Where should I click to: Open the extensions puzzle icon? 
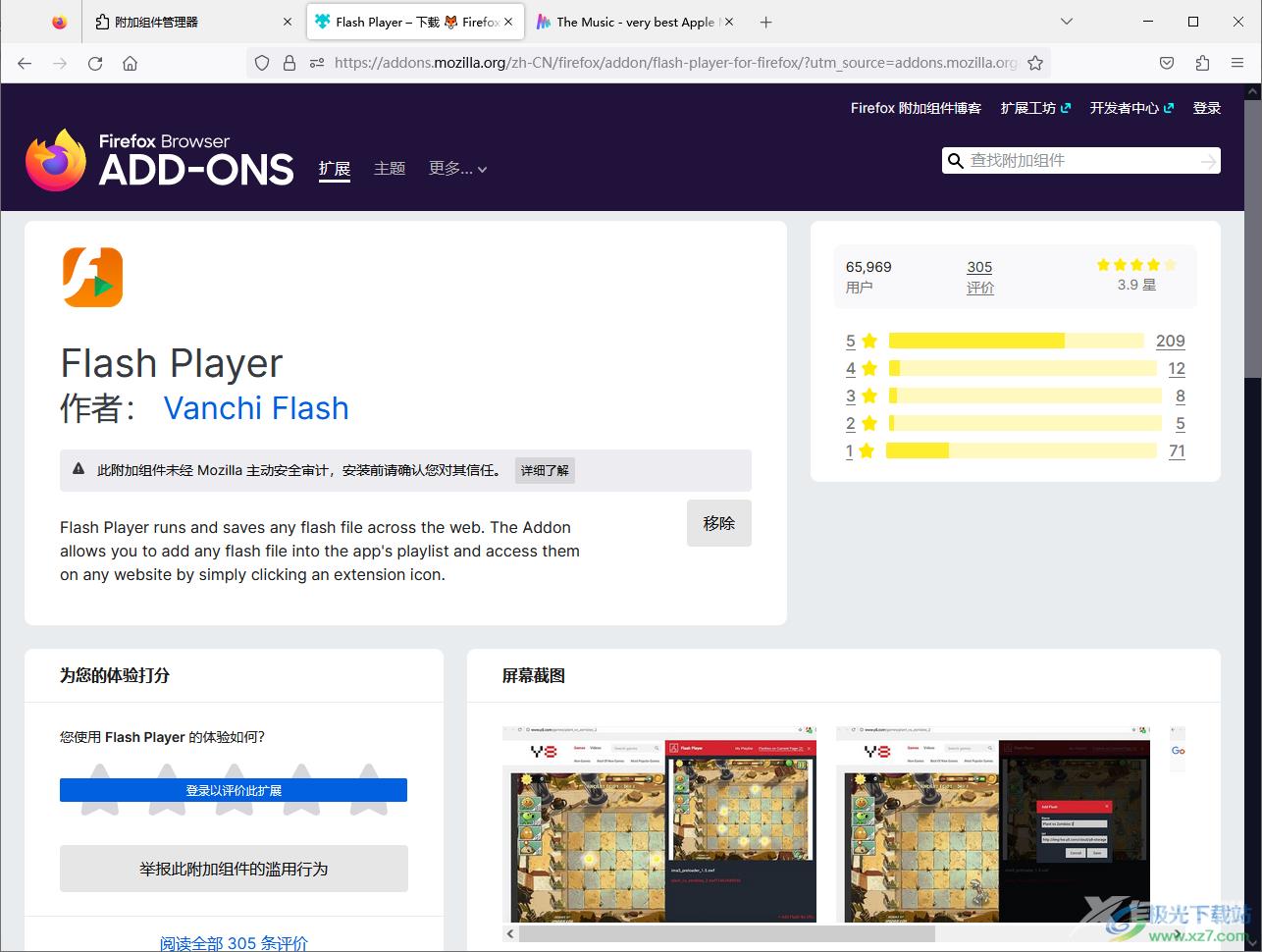(1202, 63)
